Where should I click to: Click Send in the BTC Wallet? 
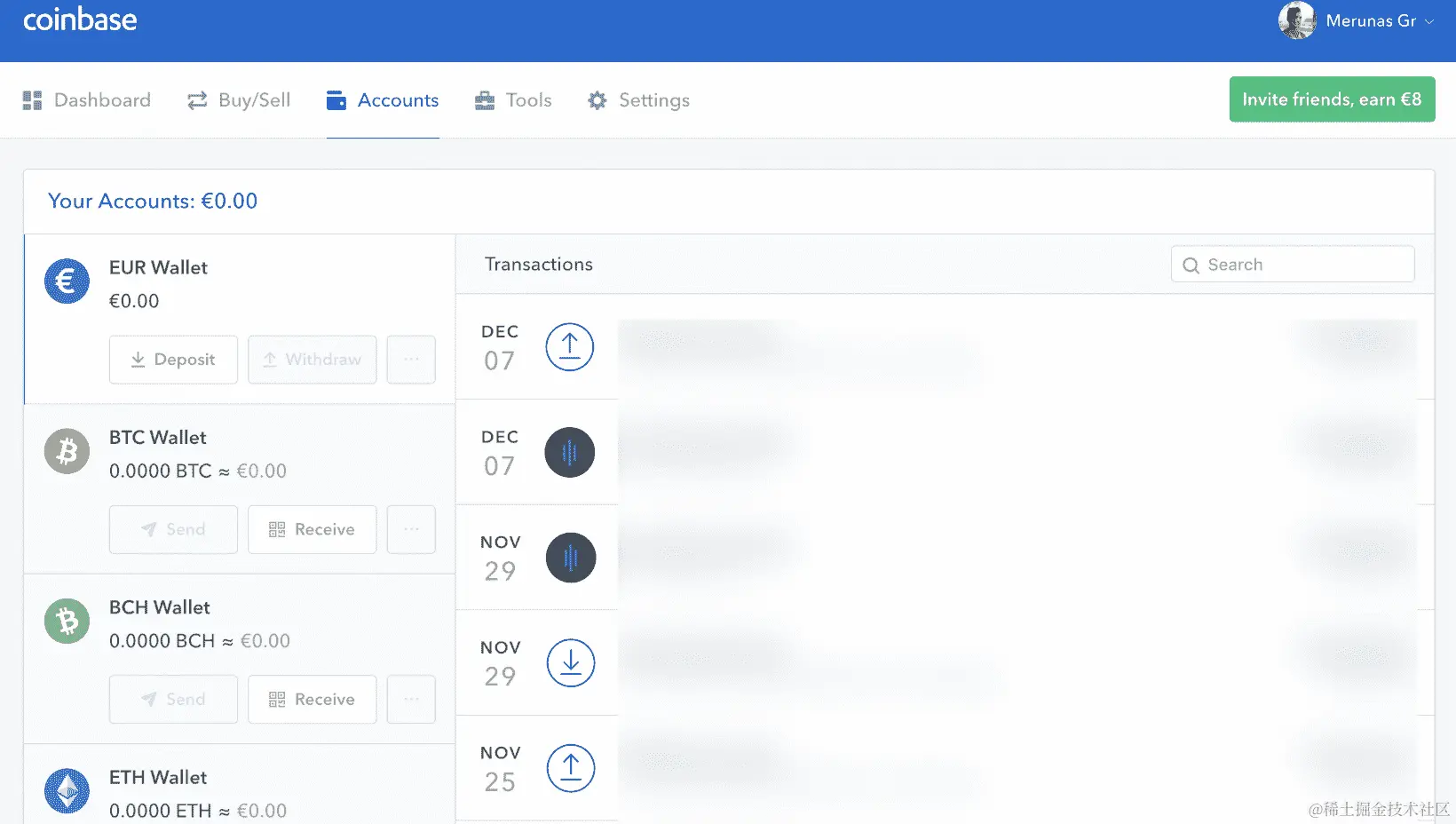pos(173,529)
